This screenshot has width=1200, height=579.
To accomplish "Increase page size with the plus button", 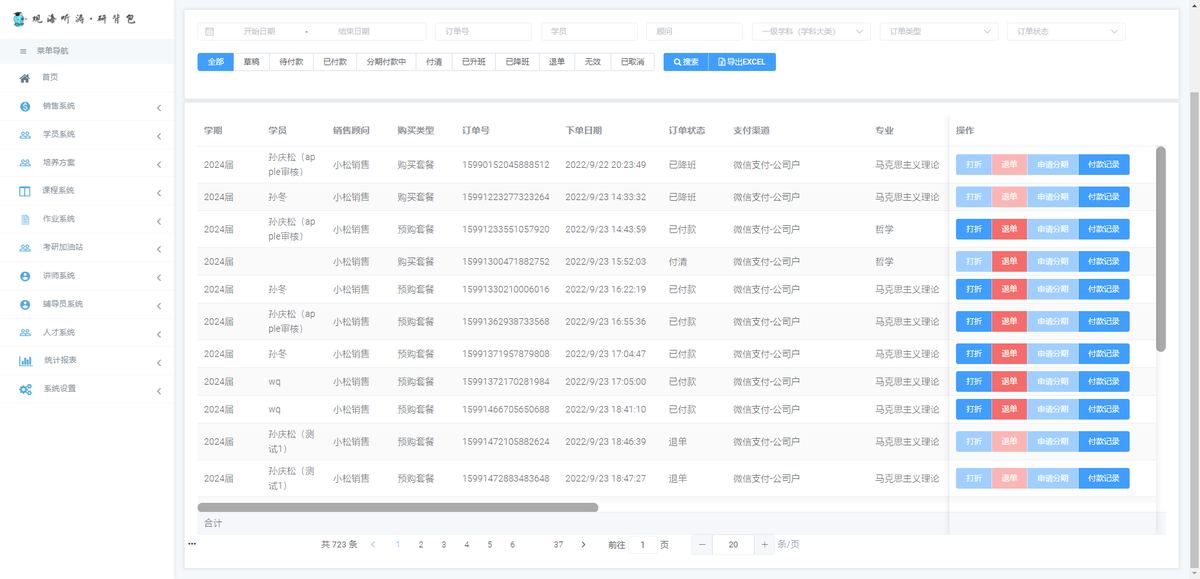I will (x=765, y=544).
